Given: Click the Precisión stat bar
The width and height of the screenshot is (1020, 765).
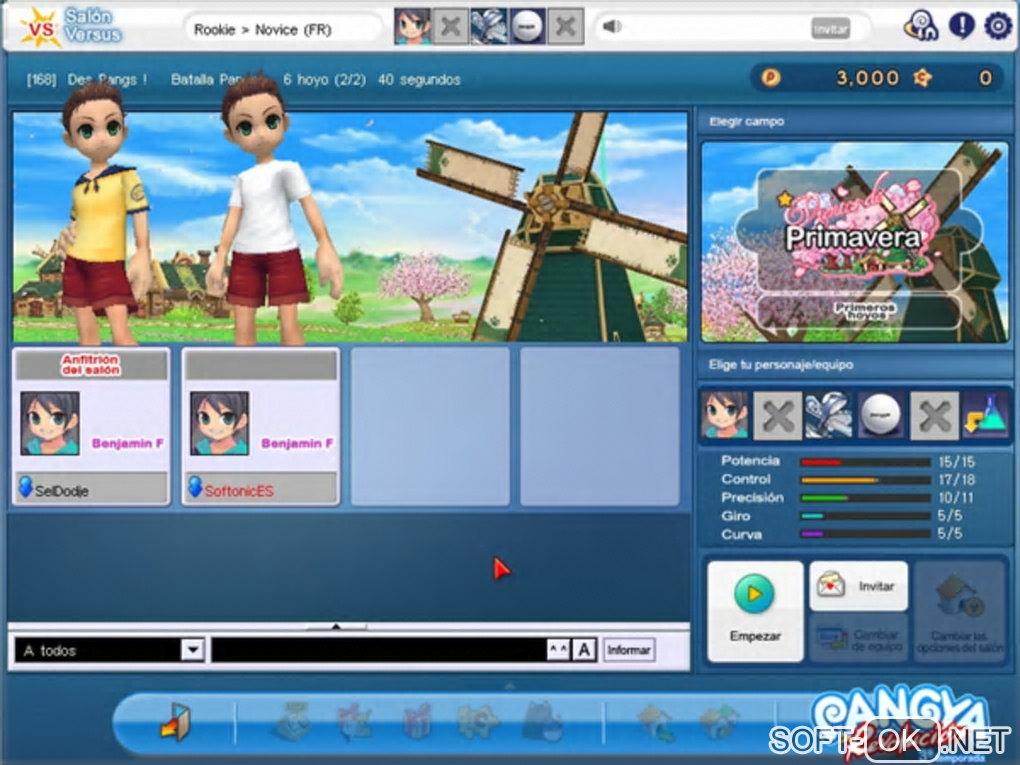Looking at the screenshot, I should point(865,498).
